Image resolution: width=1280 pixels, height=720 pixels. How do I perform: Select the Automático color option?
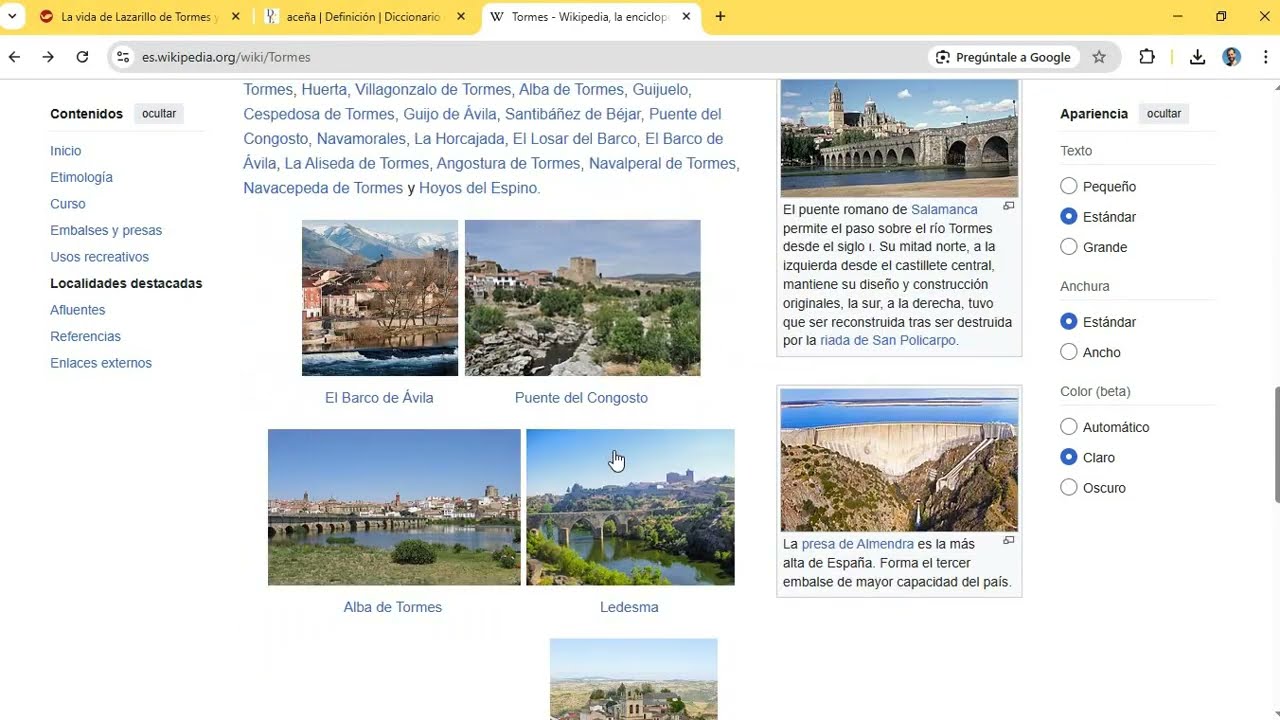(1069, 427)
